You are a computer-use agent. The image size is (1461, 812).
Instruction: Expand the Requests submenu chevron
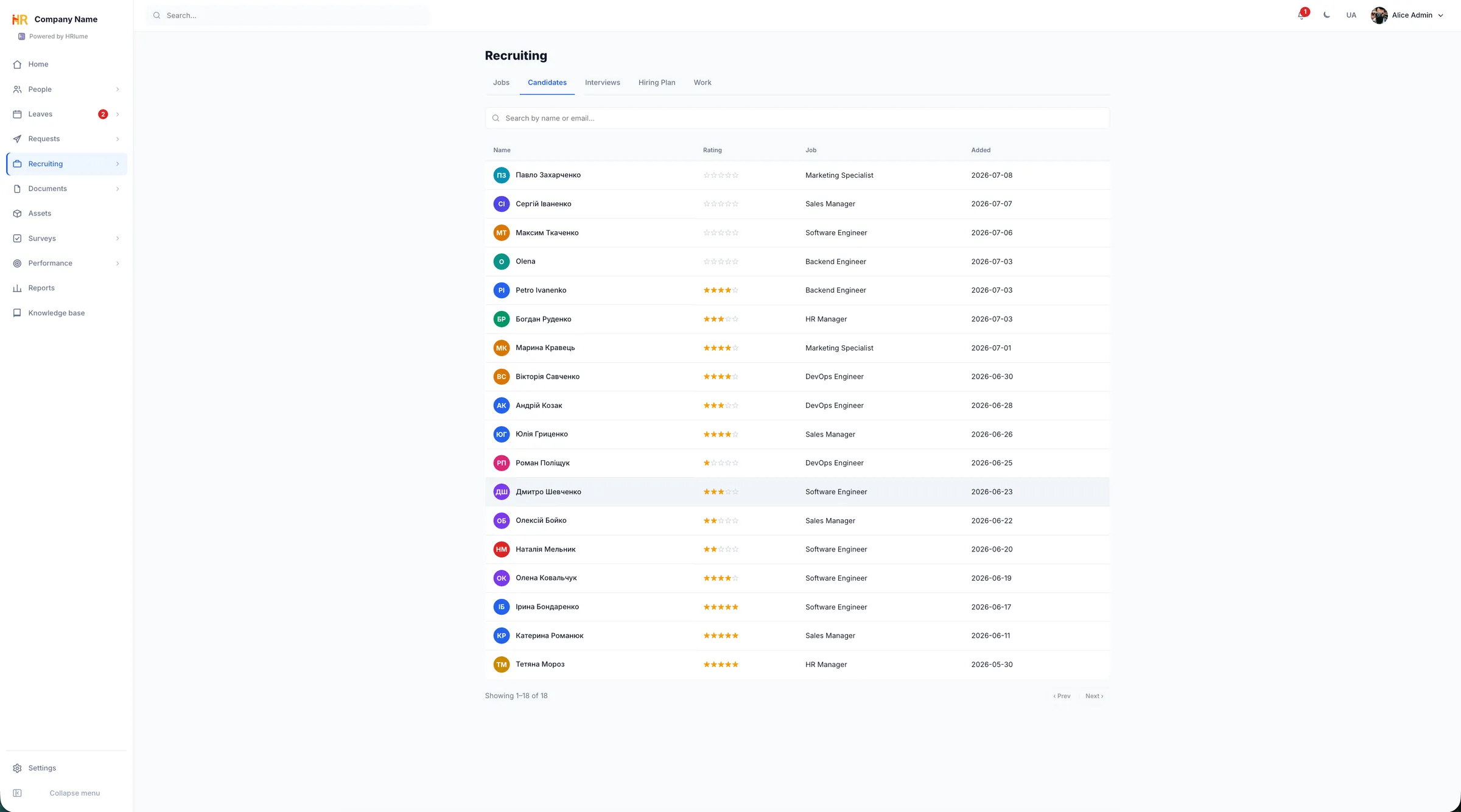117,139
